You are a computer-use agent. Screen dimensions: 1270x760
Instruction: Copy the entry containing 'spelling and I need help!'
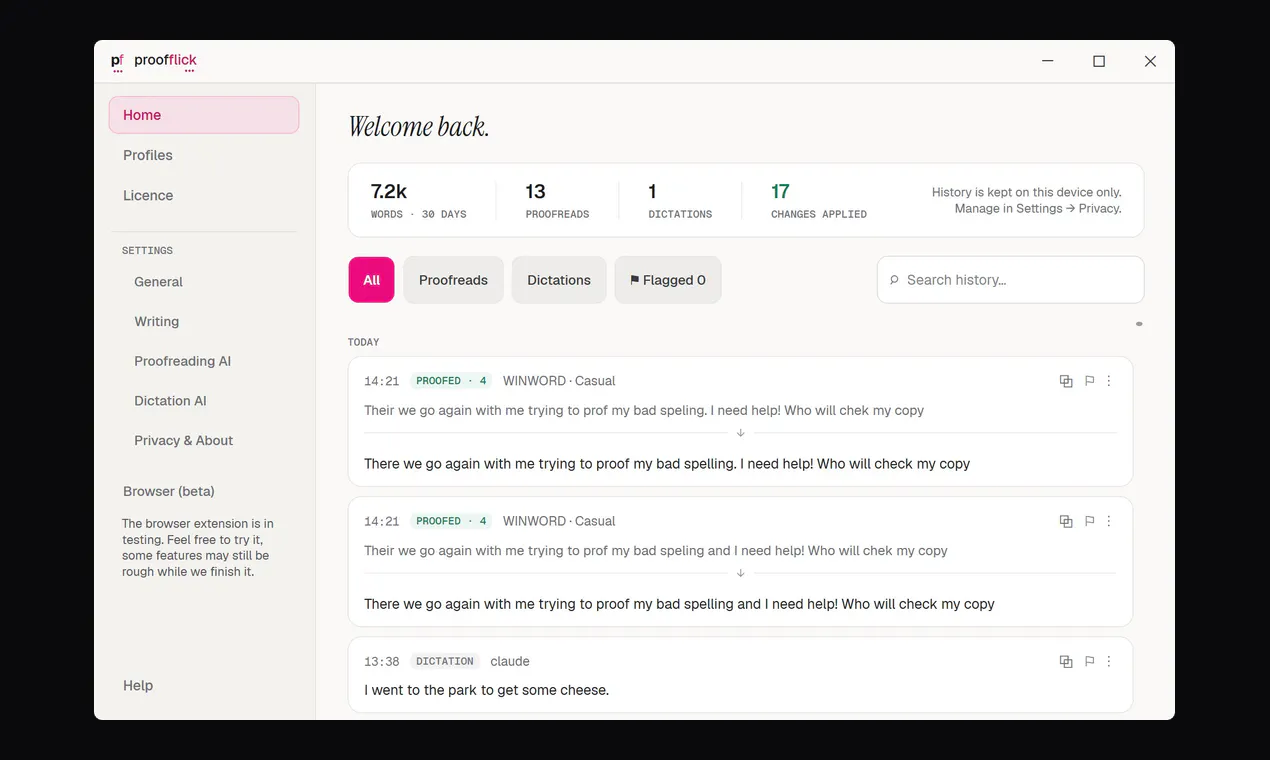(1066, 521)
